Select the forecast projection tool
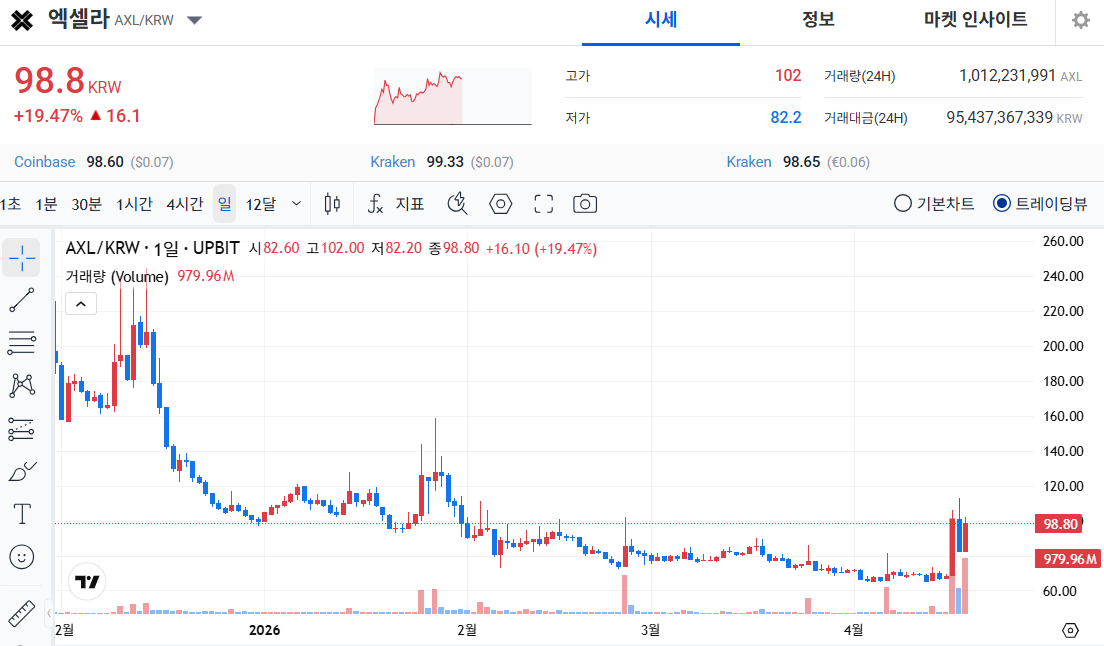1104x646 pixels. coord(22,429)
